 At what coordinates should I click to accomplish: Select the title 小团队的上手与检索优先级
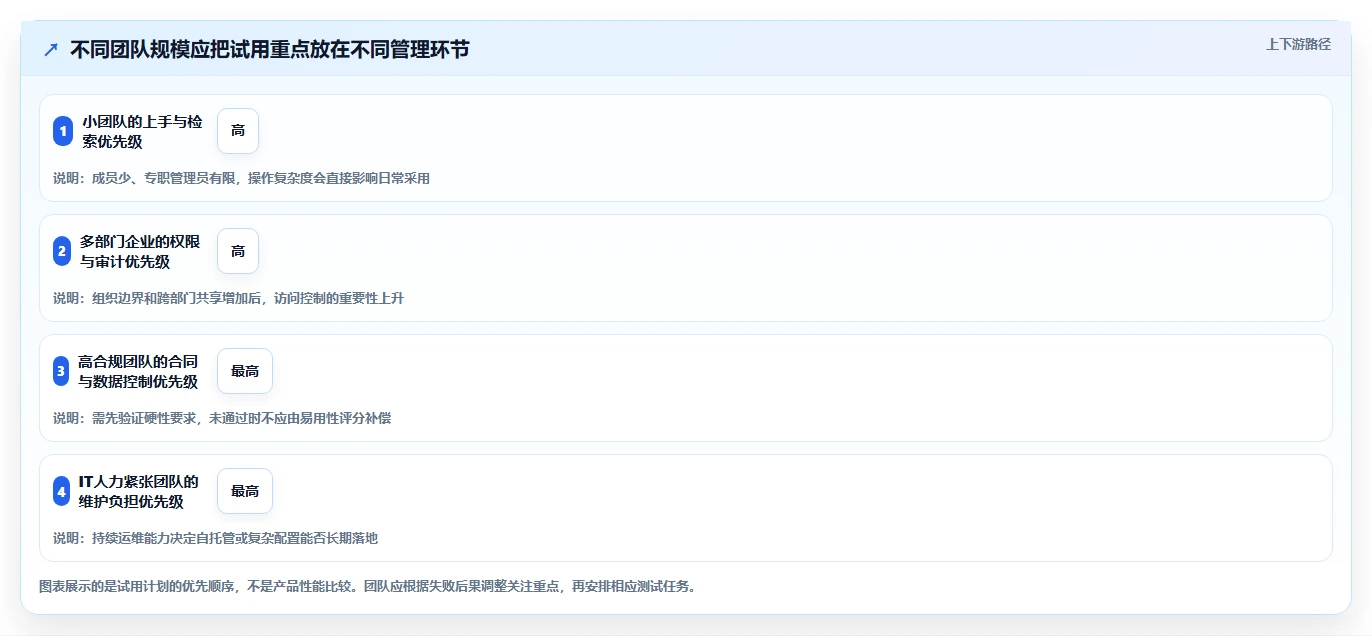coord(142,131)
